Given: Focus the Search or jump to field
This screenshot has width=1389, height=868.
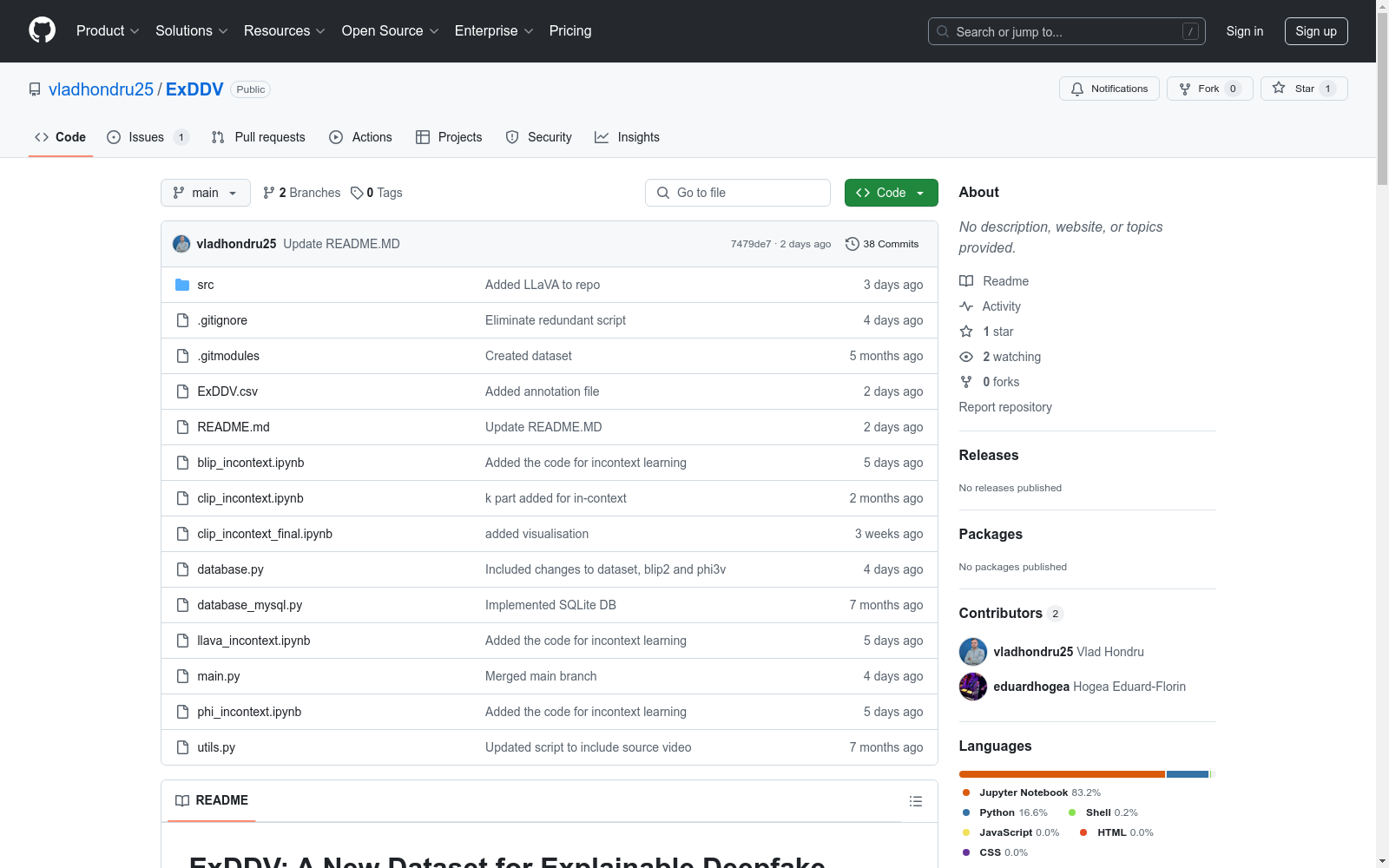Looking at the screenshot, I should [x=1067, y=31].
